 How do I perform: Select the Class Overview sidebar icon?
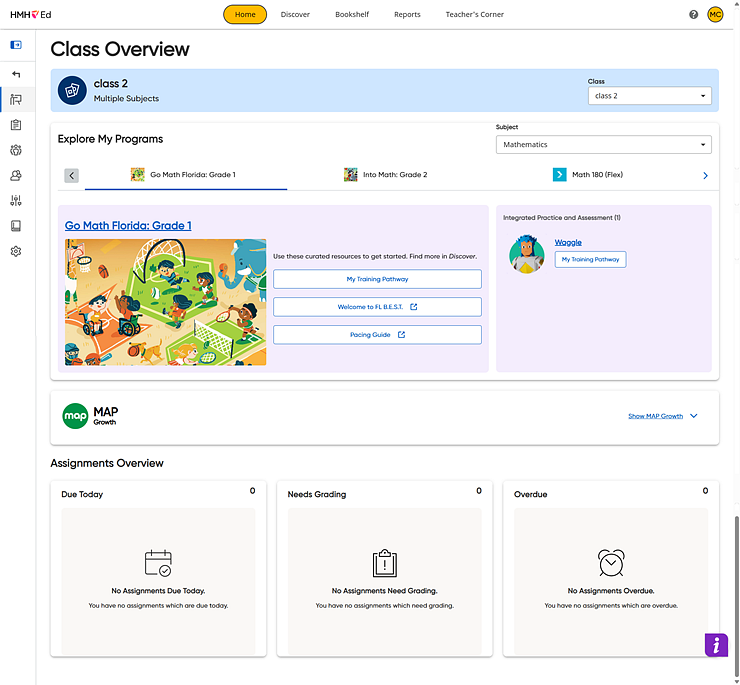(x=16, y=100)
